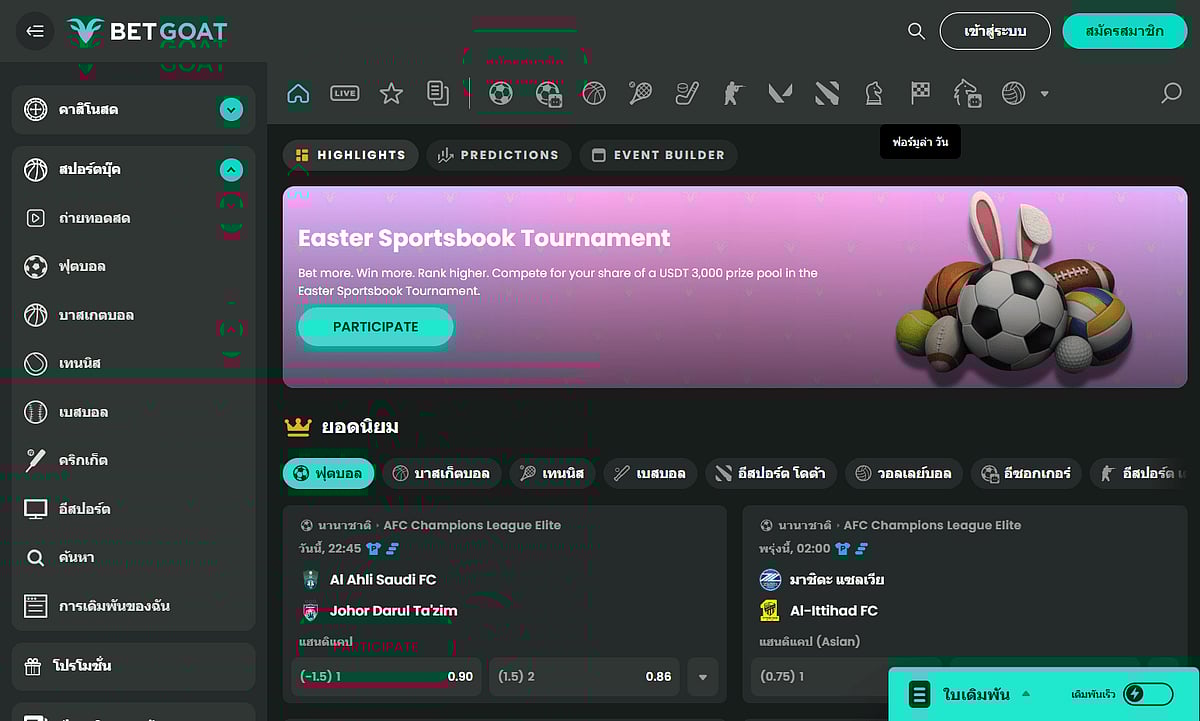Select the Home icon in the sports toolbar
This screenshot has height=721, width=1200.
(298, 93)
